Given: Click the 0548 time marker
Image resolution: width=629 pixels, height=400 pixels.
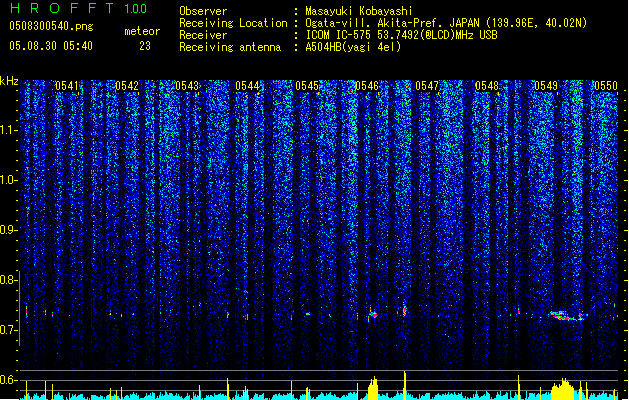Looking at the screenshot, I should pyautogui.click(x=487, y=86).
